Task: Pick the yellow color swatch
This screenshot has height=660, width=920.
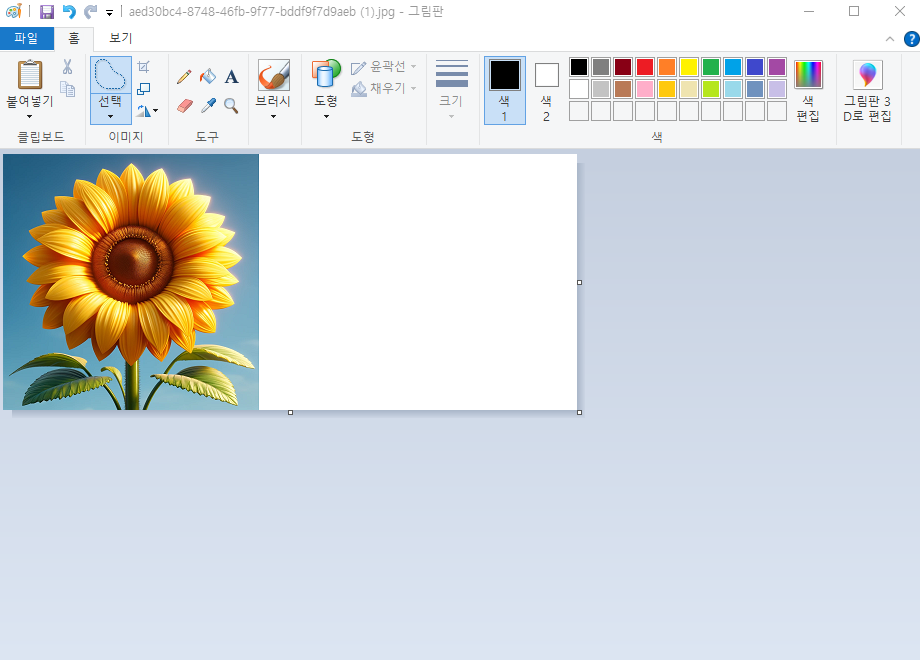Action: 689,67
